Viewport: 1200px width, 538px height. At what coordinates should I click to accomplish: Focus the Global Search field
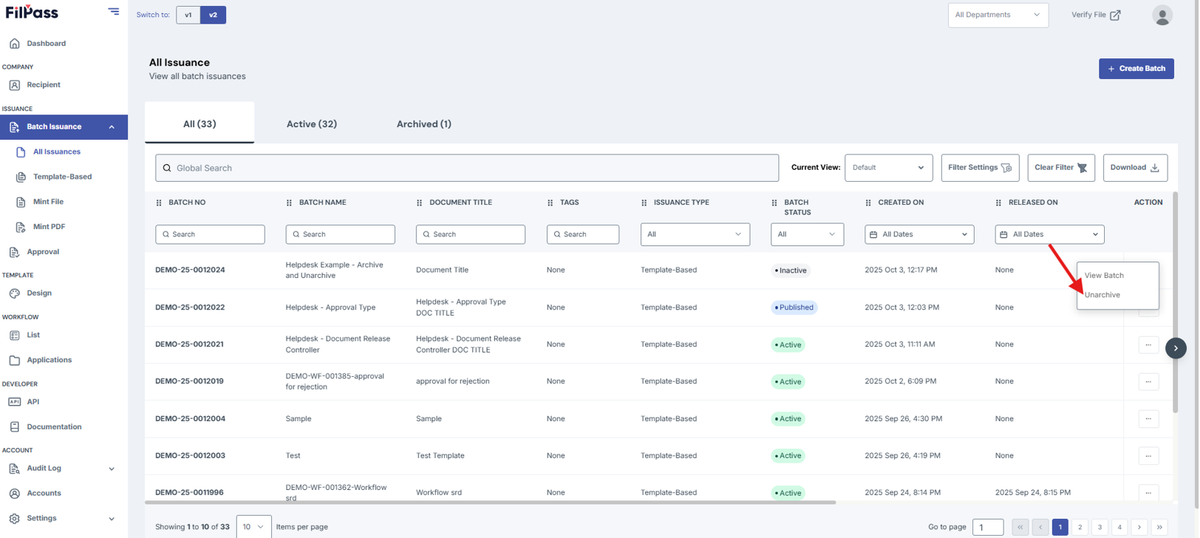(x=467, y=168)
